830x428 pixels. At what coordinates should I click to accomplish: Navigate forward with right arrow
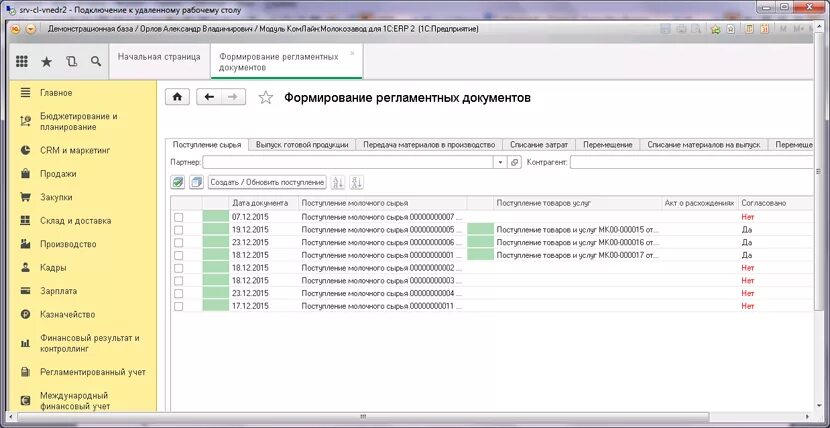coord(233,97)
